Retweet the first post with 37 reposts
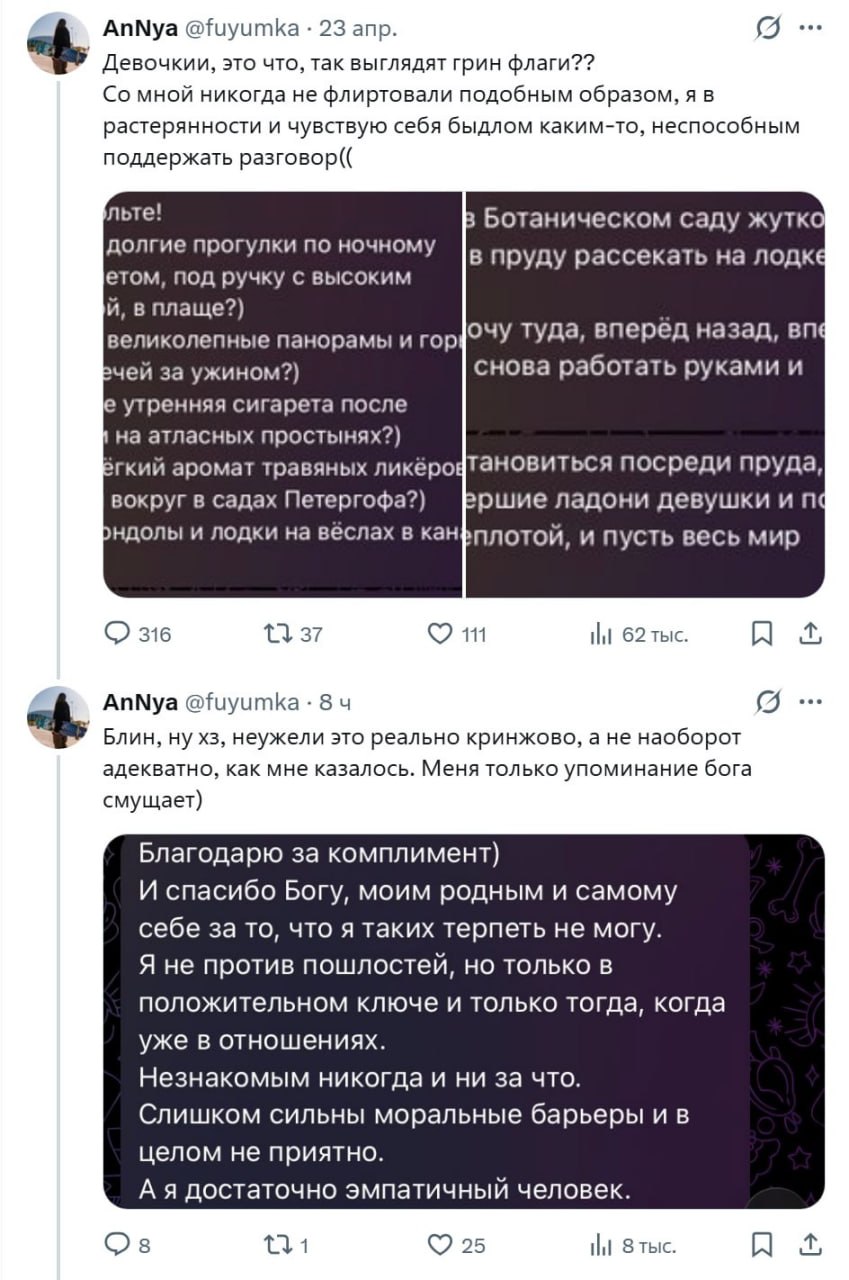 click(275, 634)
